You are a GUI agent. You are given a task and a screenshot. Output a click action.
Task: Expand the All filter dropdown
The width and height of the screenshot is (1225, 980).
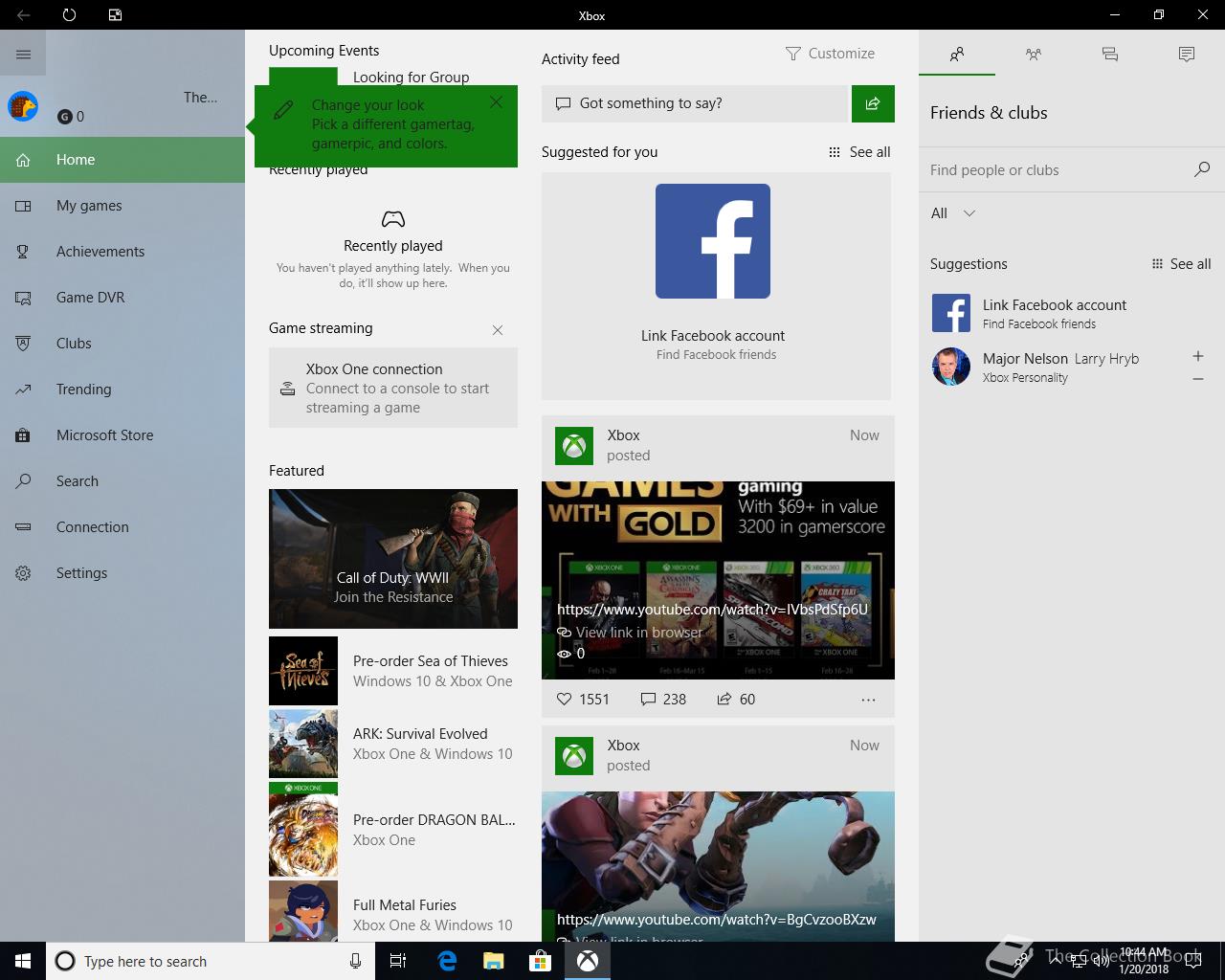(953, 213)
